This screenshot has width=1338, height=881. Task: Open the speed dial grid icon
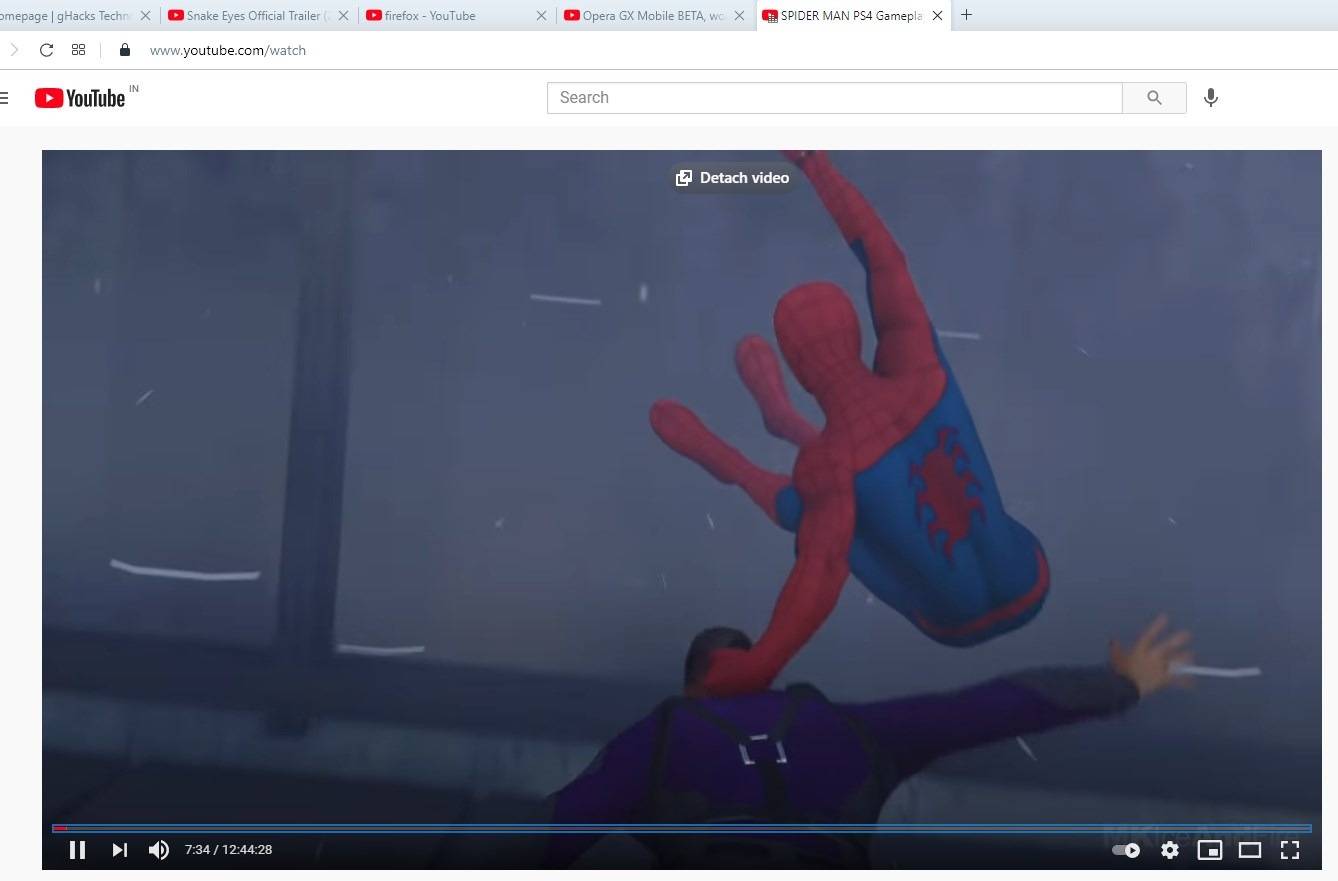[78, 50]
